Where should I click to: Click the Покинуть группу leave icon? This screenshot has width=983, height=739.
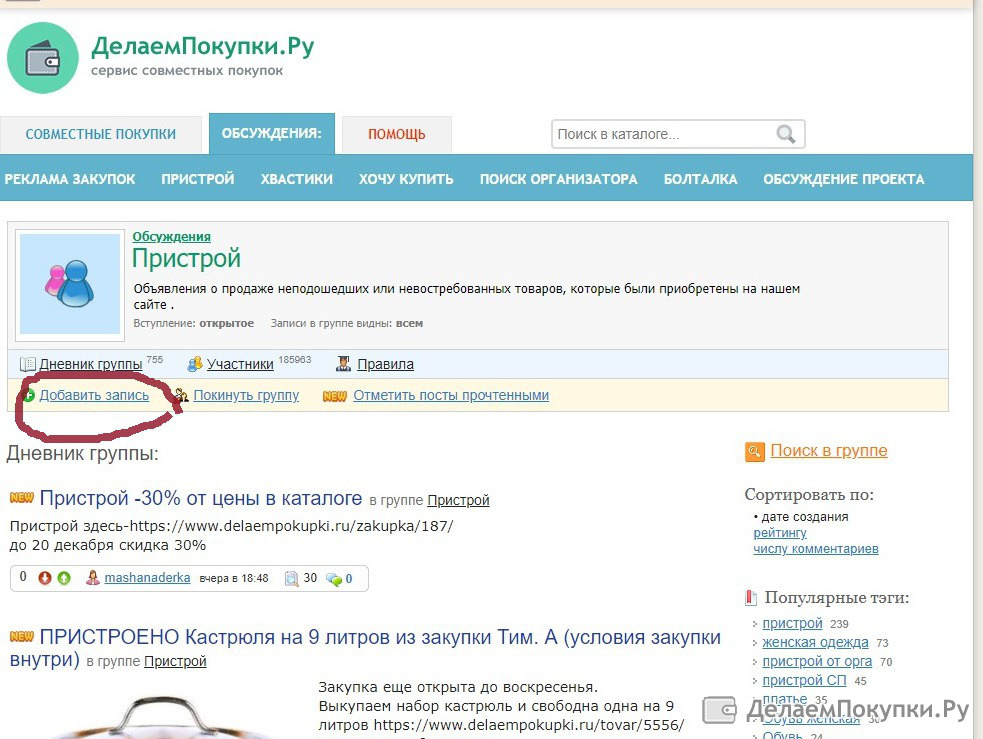tap(181, 396)
